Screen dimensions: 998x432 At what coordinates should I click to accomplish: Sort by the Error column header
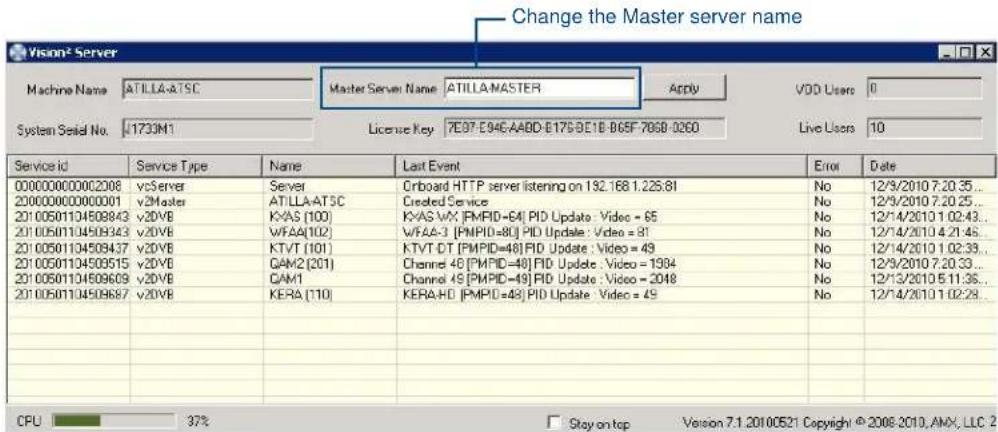[835, 165]
